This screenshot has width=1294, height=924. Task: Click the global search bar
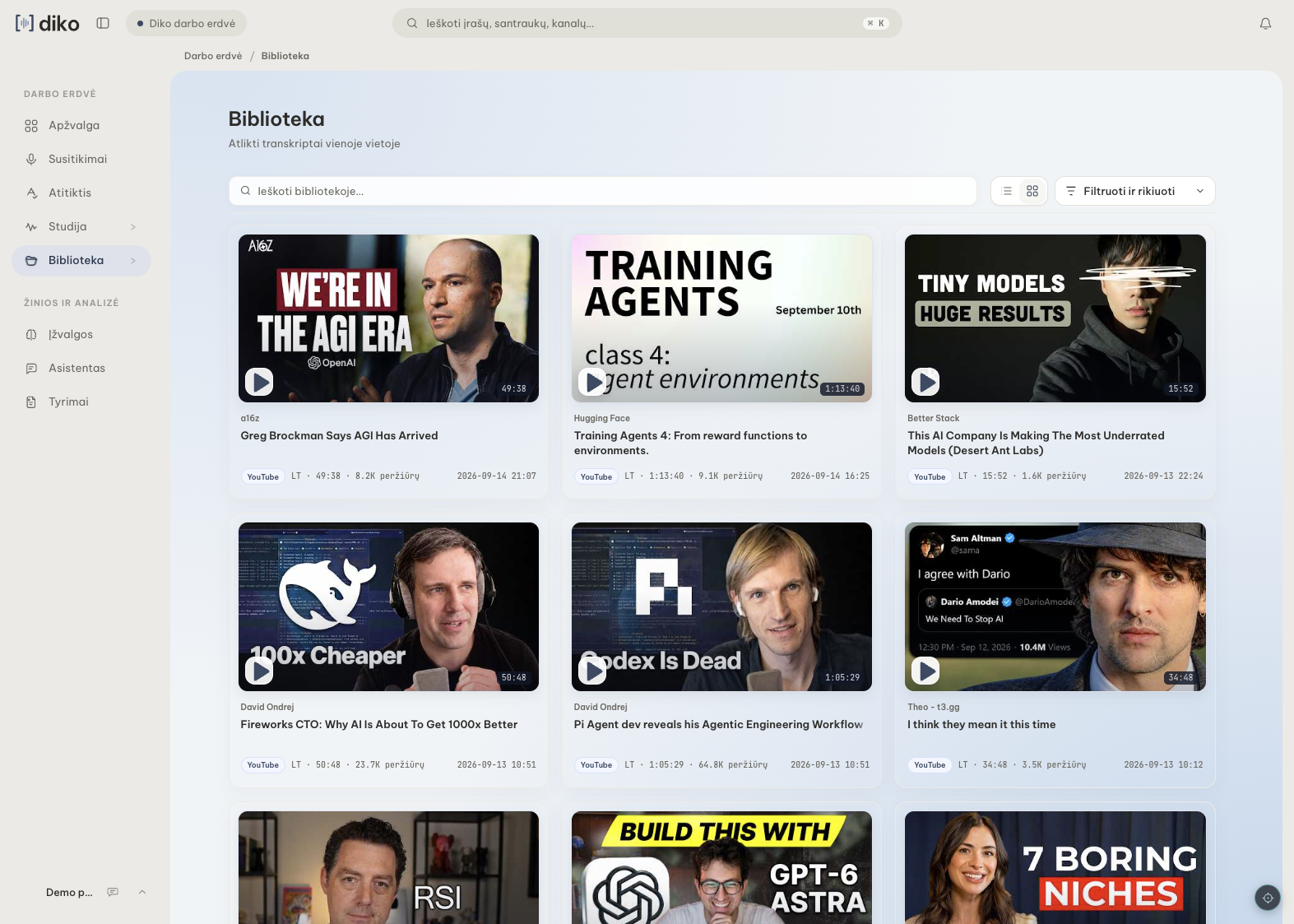647,23
